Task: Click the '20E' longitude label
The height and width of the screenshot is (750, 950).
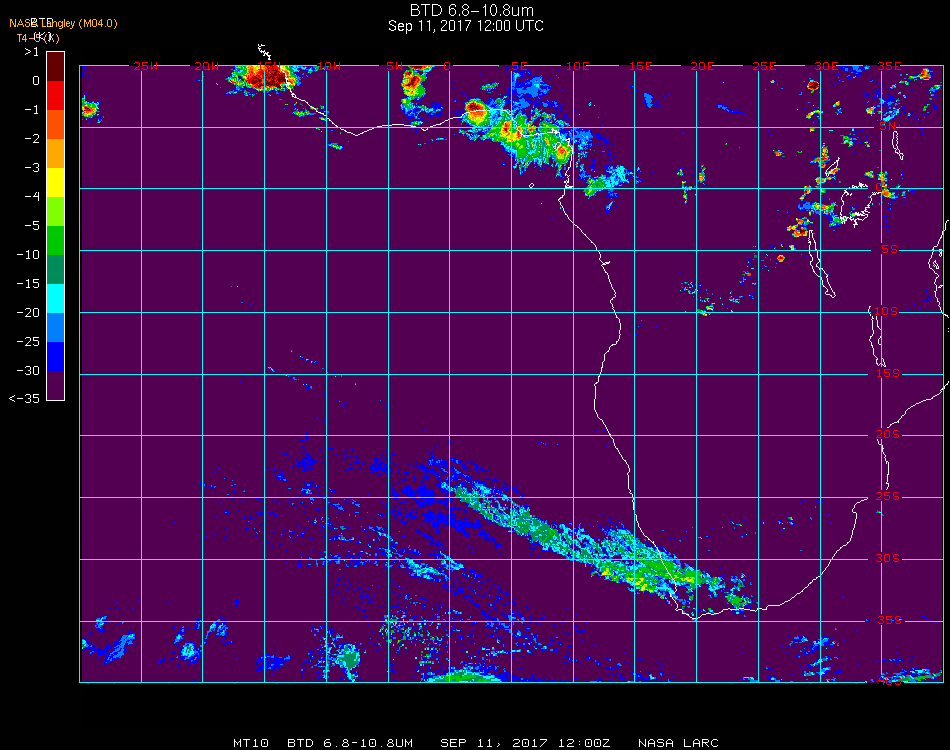Action: (x=702, y=66)
